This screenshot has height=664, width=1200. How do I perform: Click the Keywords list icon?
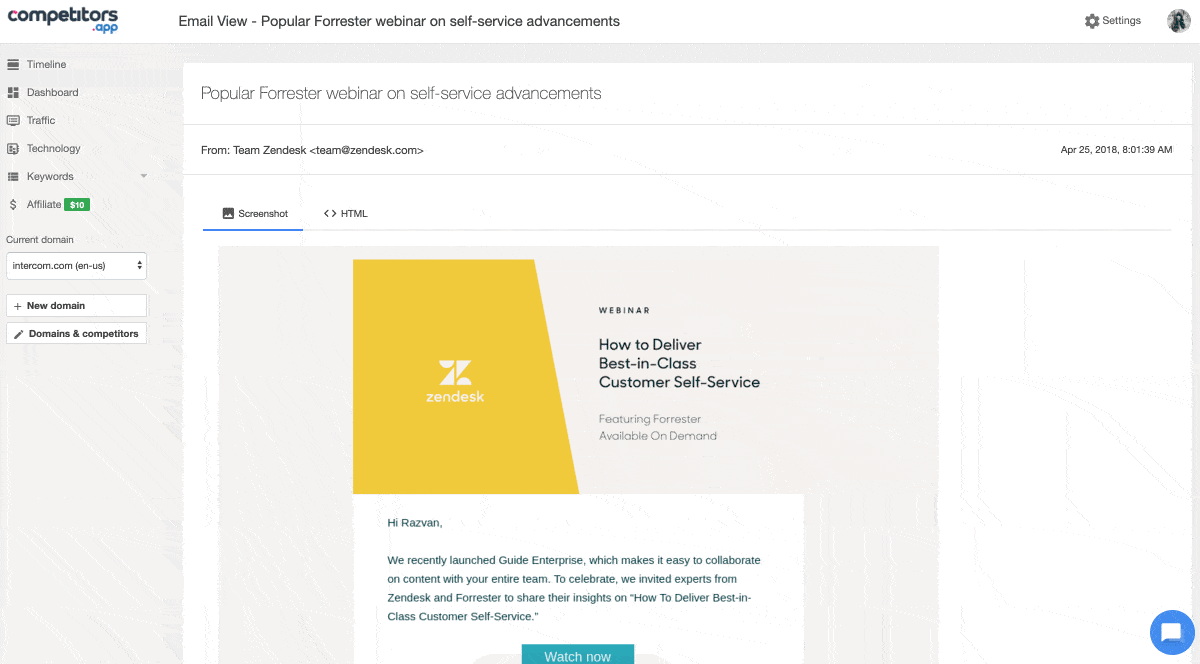click(x=13, y=176)
